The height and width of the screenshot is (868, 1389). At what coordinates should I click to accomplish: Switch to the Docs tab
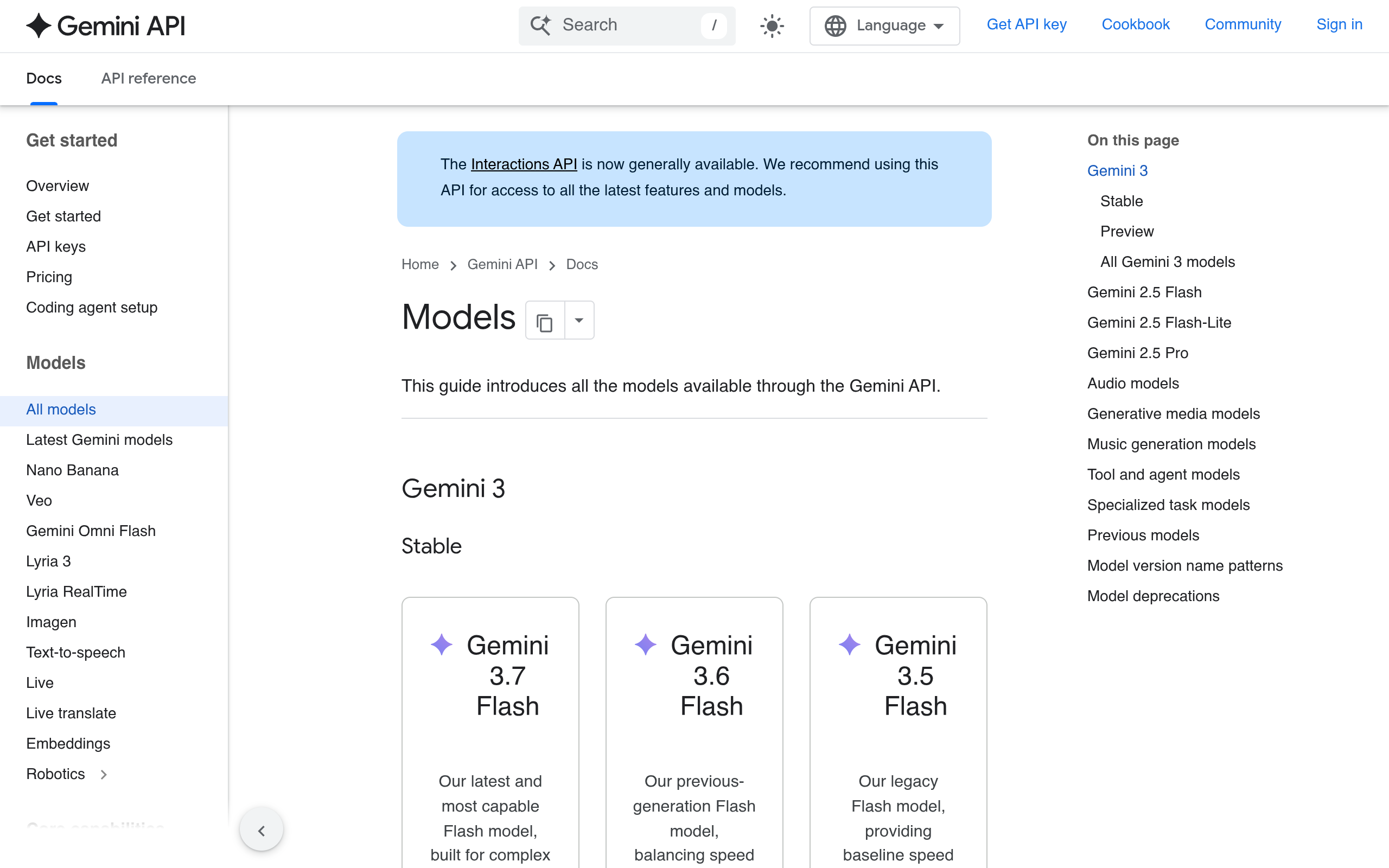tap(44, 78)
